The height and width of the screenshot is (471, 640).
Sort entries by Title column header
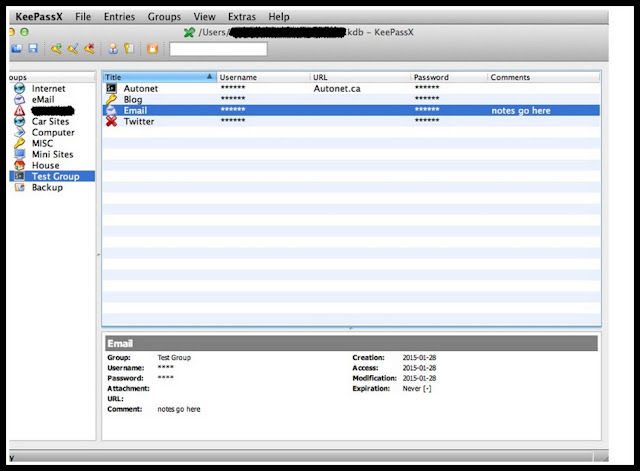[x=159, y=77]
